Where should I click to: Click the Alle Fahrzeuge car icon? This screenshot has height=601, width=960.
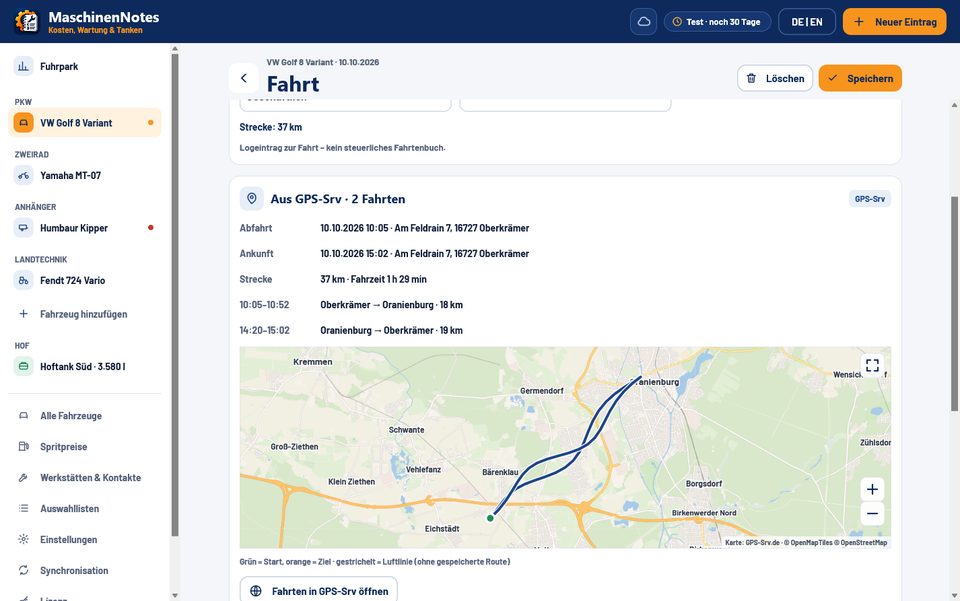pos(23,416)
